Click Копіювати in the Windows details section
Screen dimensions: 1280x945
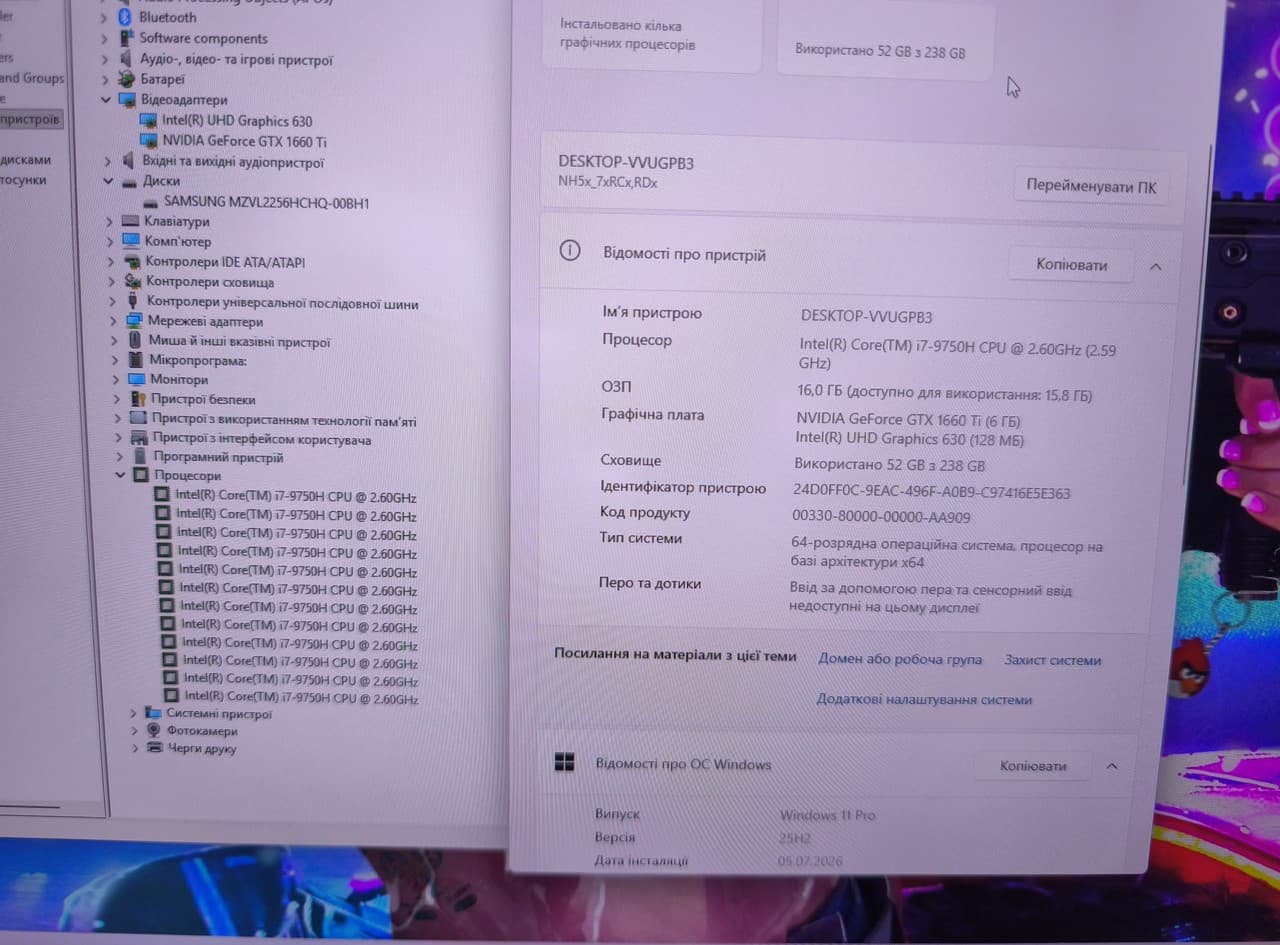coord(1033,766)
